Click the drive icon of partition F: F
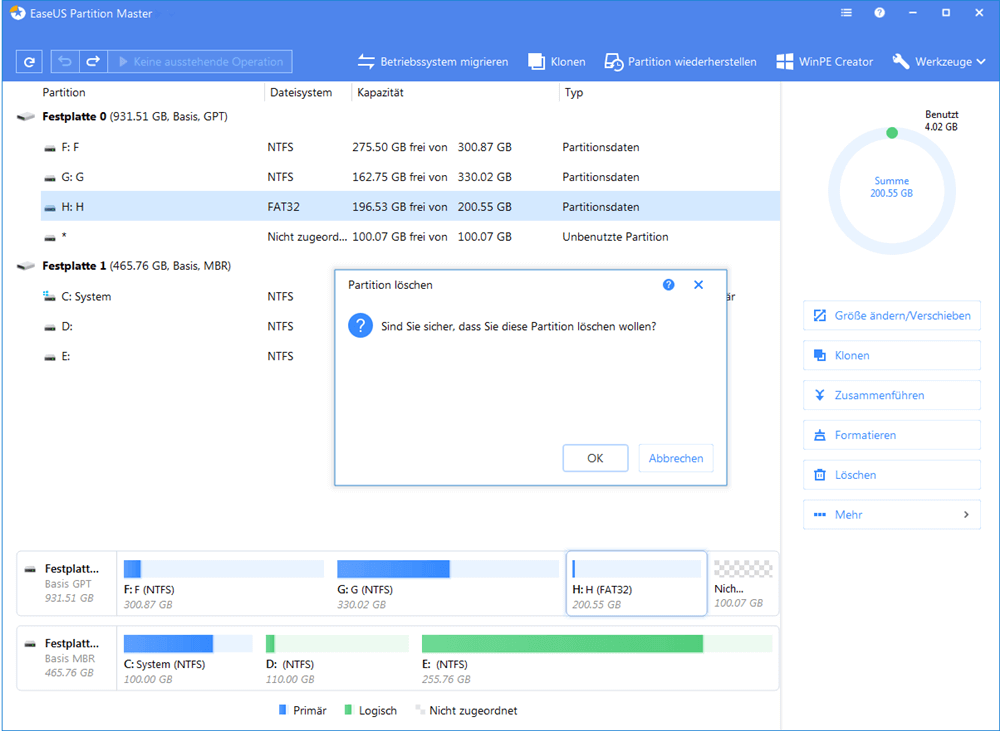The width and height of the screenshot is (1000, 731). pos(50,148)
